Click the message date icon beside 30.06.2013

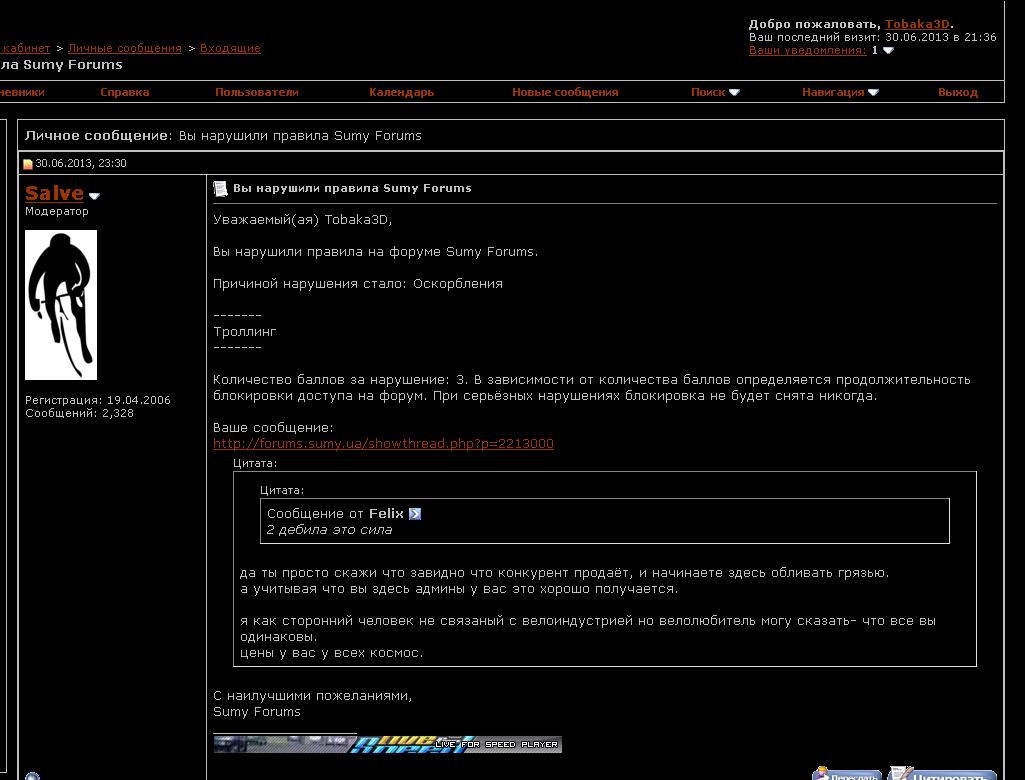pos(28,164)
